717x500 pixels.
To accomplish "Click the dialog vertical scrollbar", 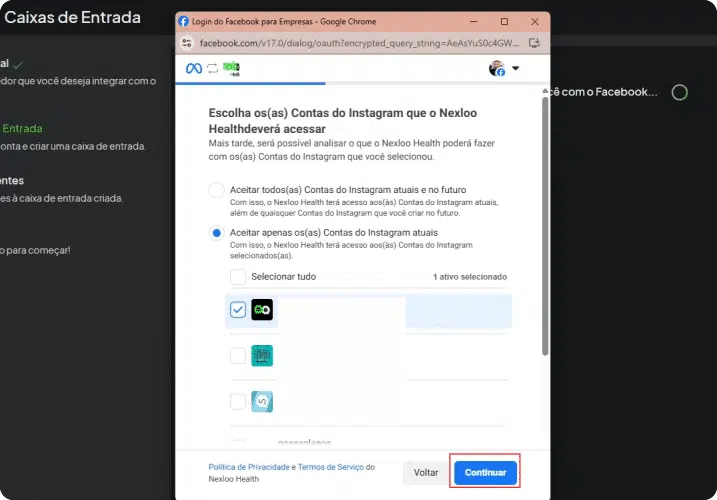I will 545,225.
